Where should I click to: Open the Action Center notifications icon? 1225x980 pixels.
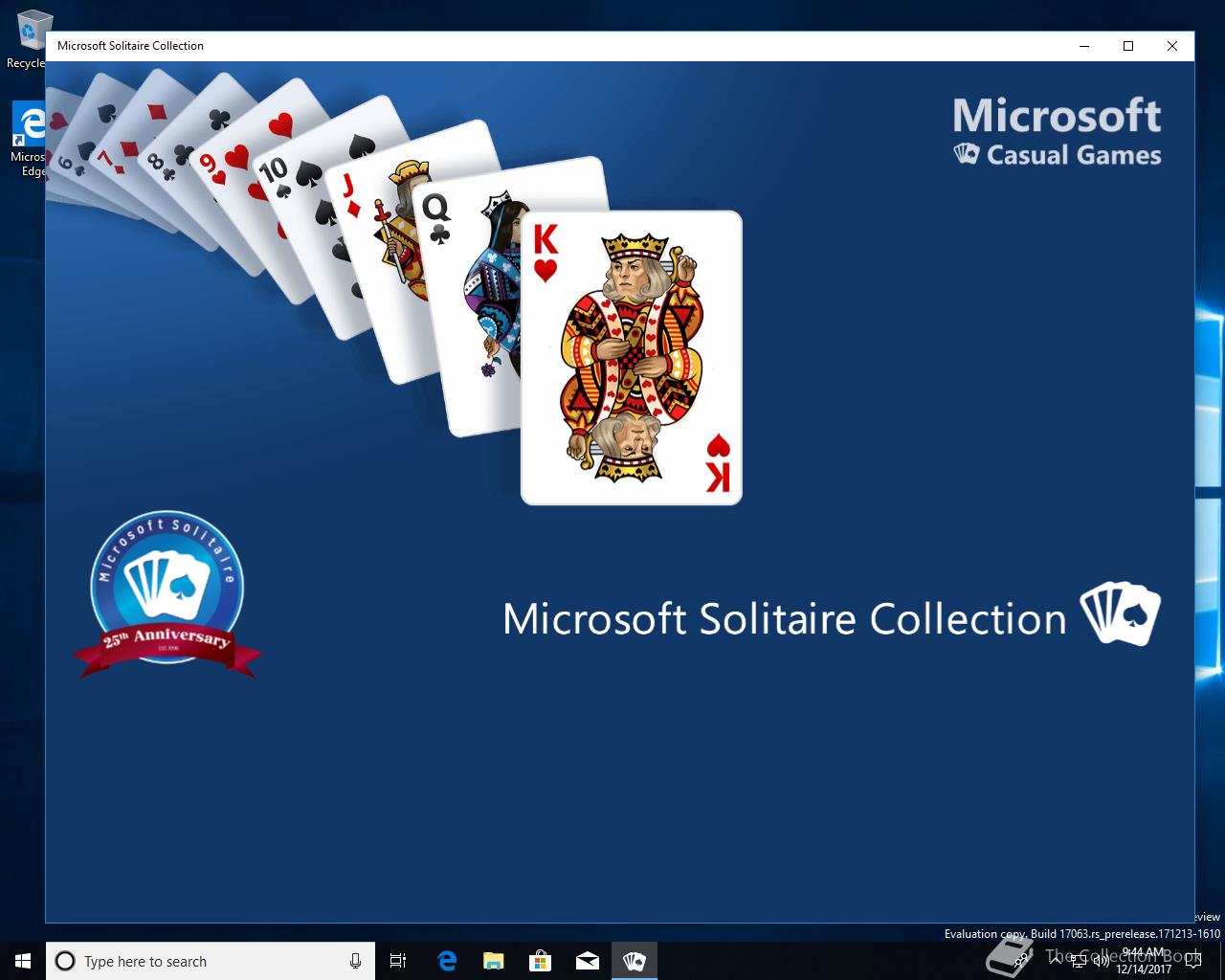click(x=1193, y=961)
